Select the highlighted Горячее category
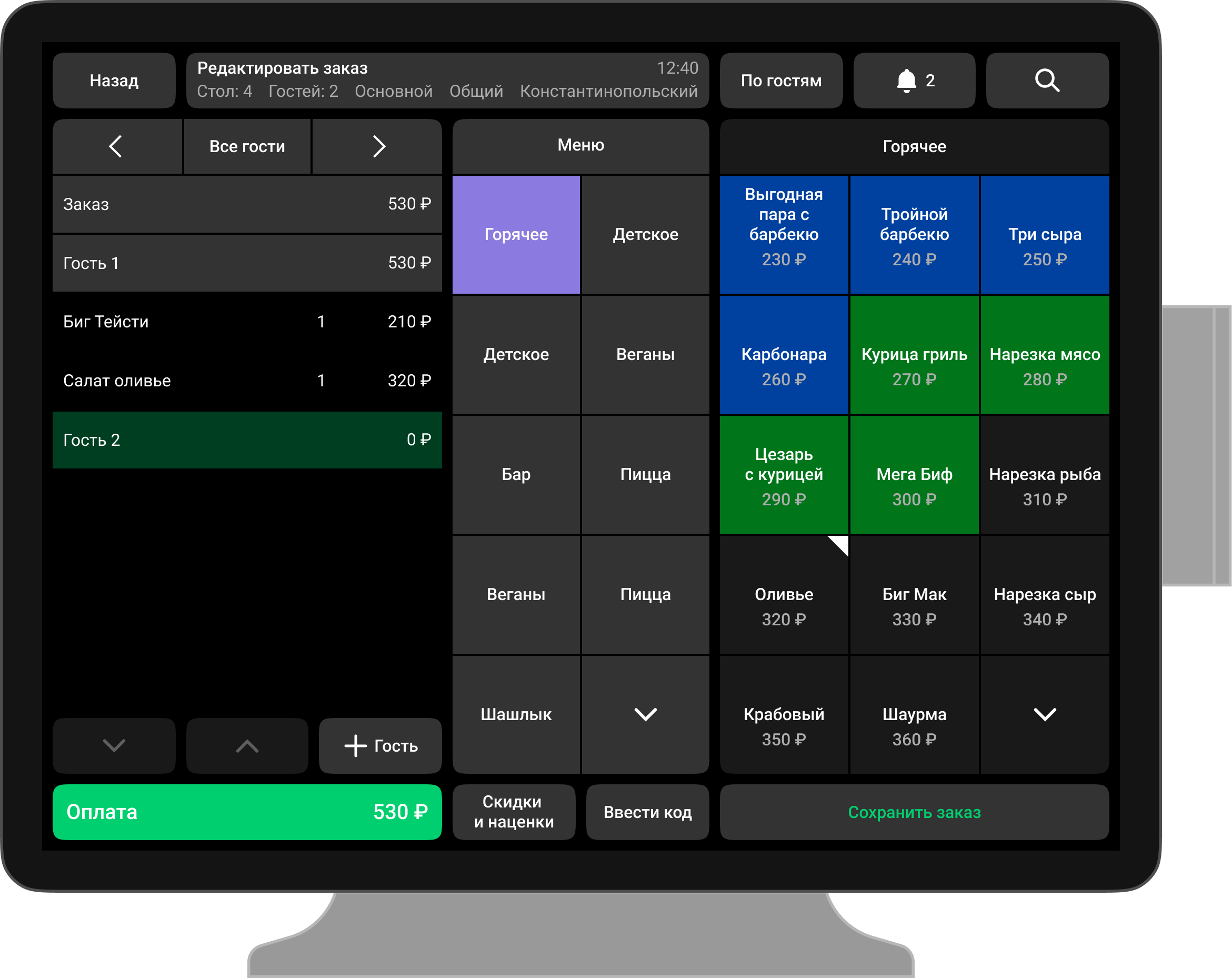 tap(515, 234)
